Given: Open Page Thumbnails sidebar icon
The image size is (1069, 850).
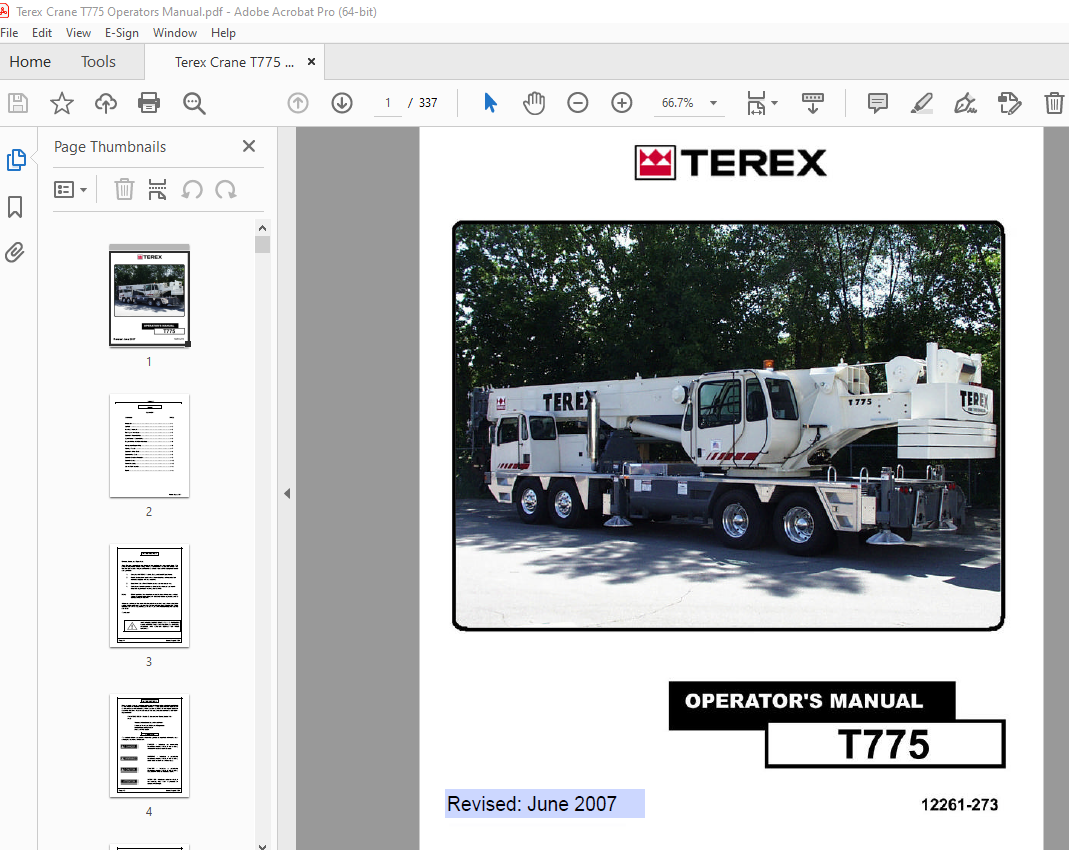Looking at the screenshot, I should point(16,160).
